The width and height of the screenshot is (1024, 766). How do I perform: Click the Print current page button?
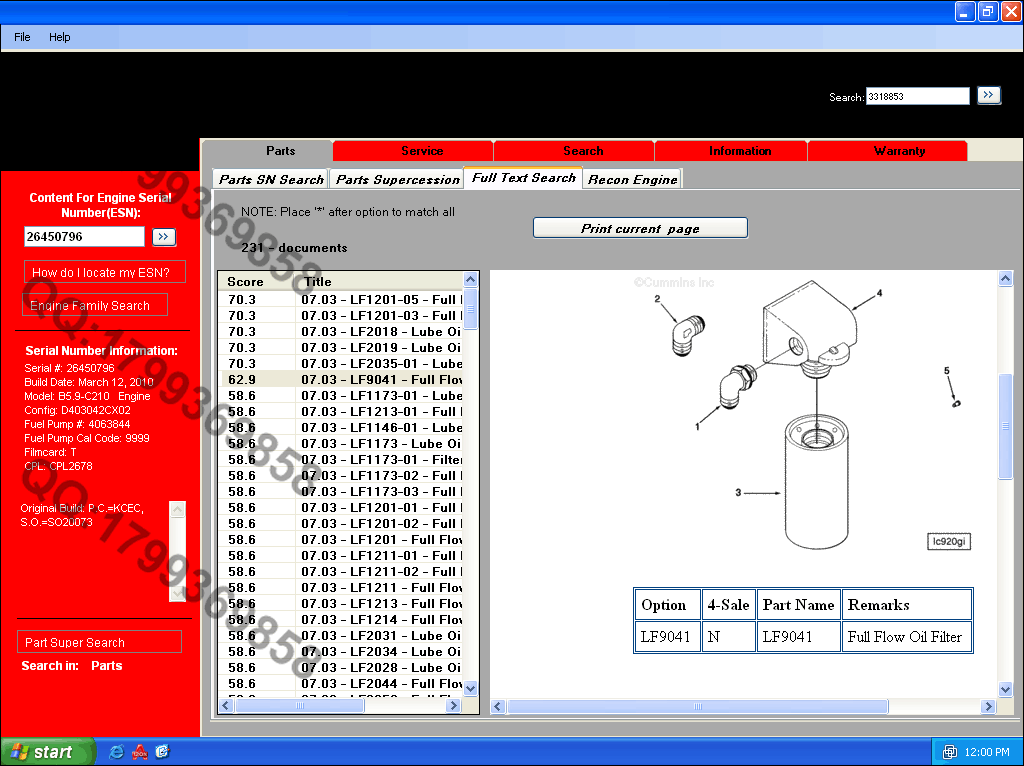click(x=640, y=228)
